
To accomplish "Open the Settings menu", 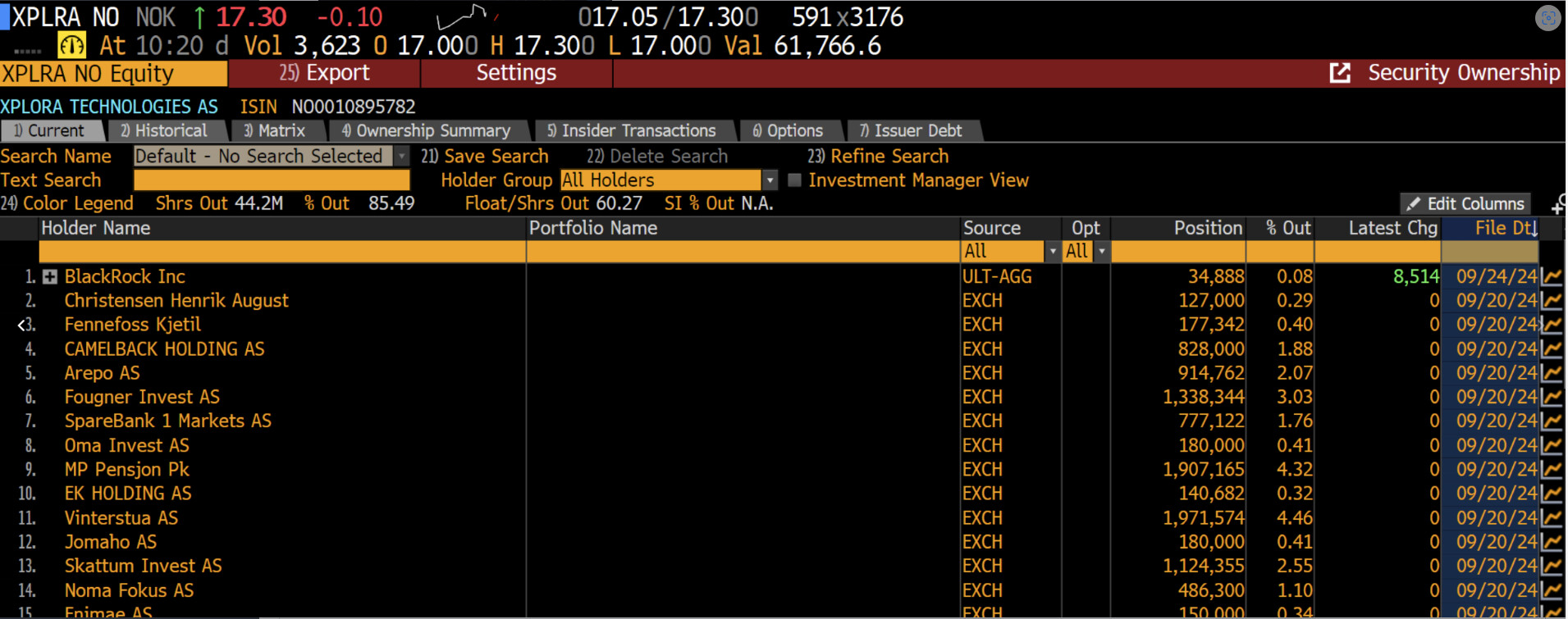I will (516, 73).
